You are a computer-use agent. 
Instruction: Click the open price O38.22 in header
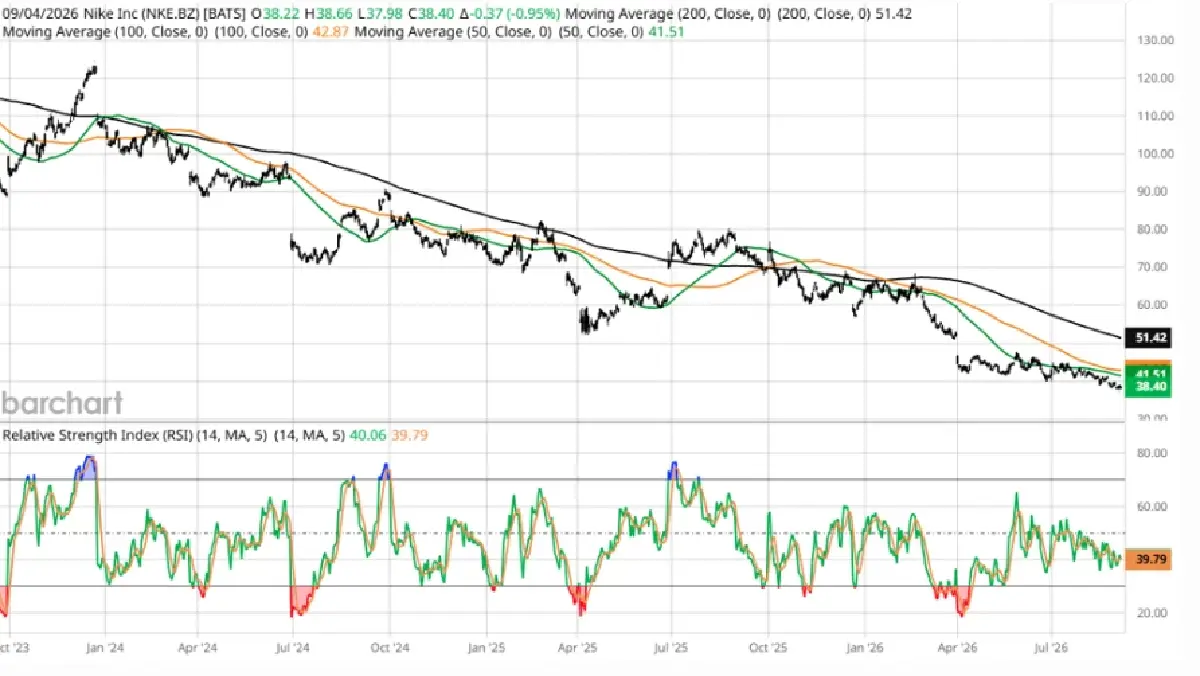[x=276, y=14]
